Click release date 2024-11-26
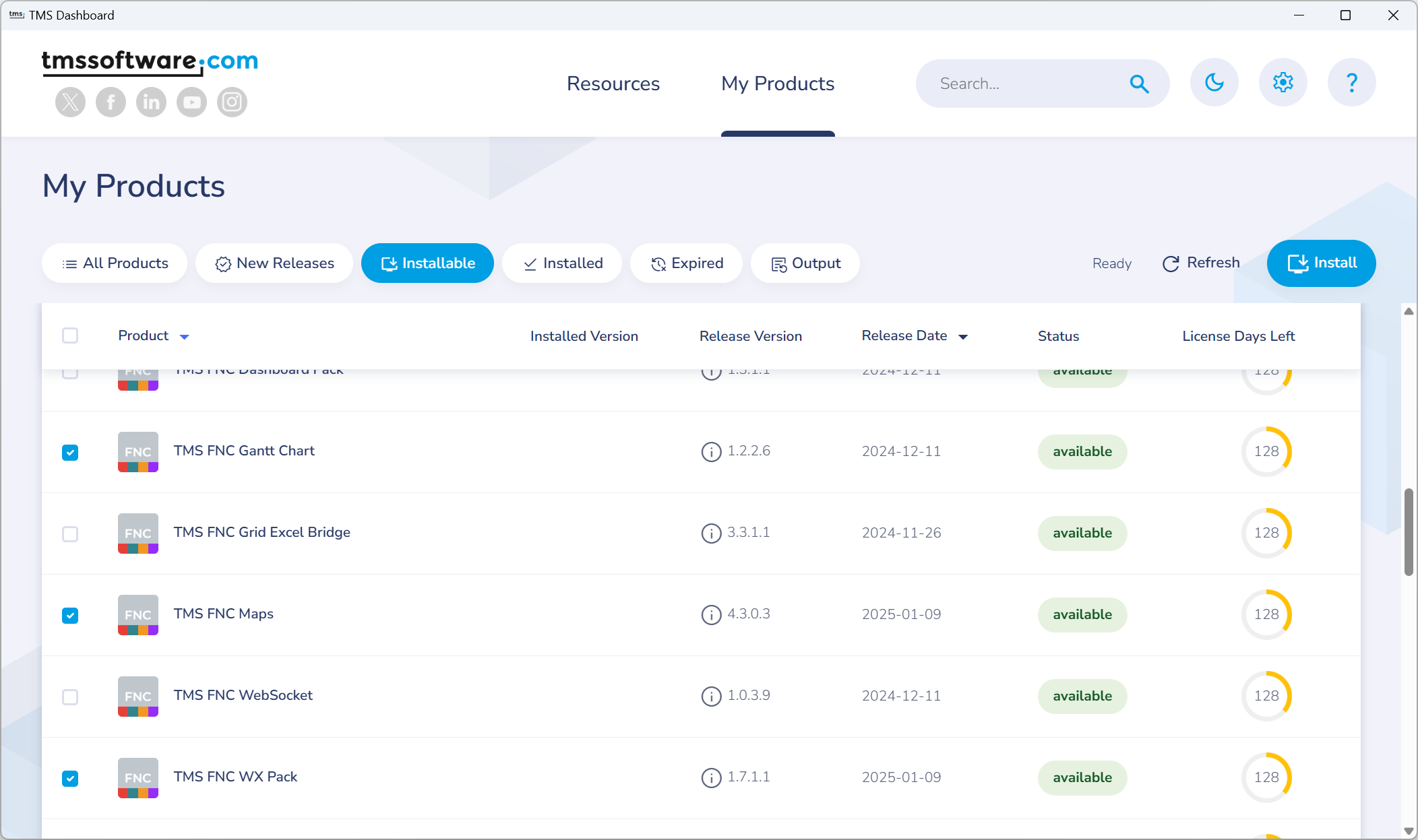The image size is (1418, 840). pyautogui.click(x=902, y=533)
